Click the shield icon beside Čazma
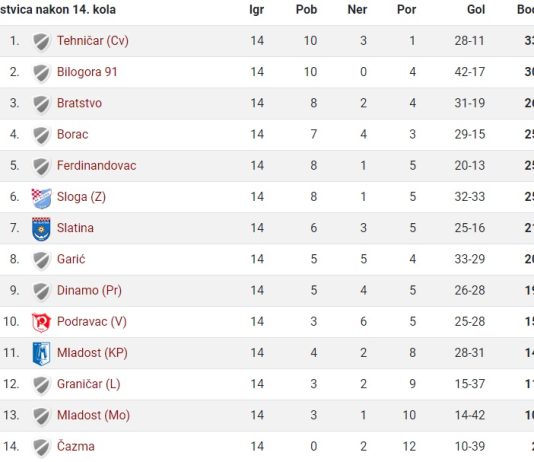The height and width of the screenshot is (462, 534). click(42, 447)
